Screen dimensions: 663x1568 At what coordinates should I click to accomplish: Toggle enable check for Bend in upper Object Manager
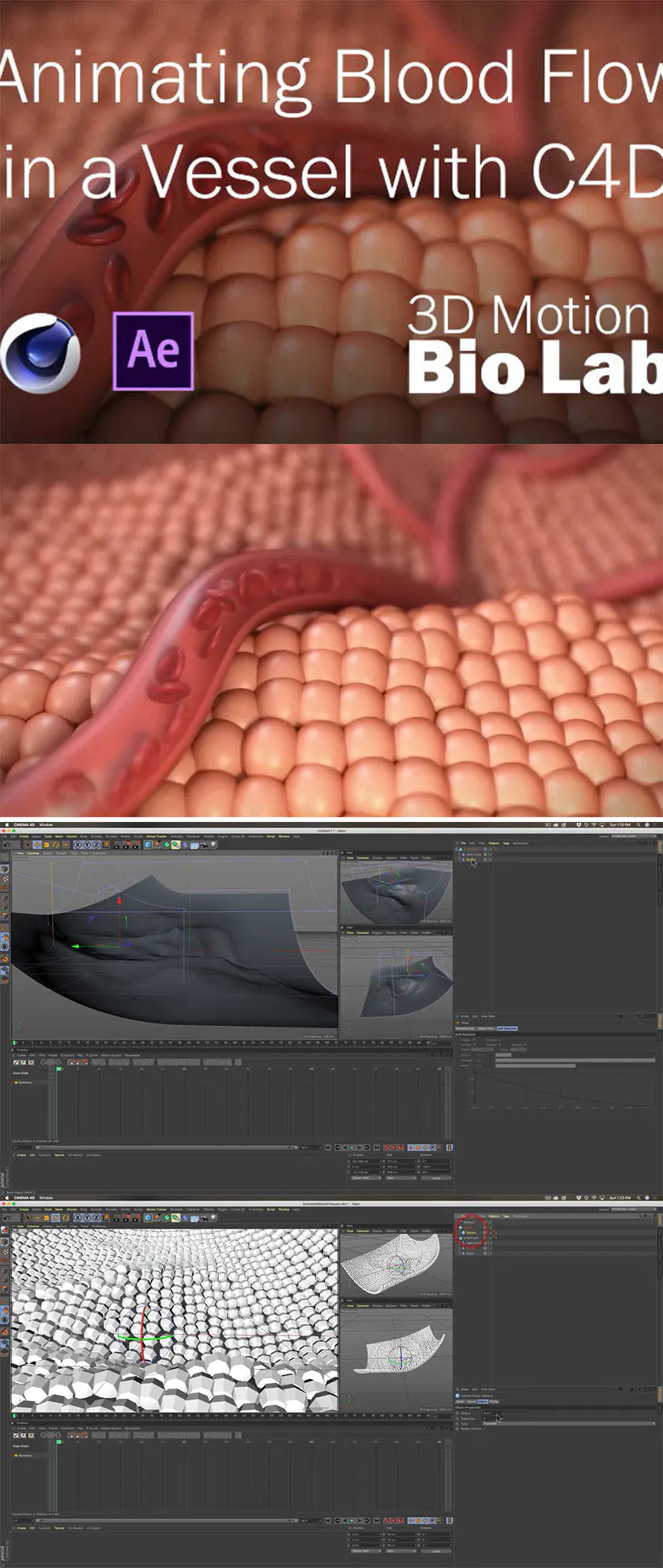coord(490,859)
